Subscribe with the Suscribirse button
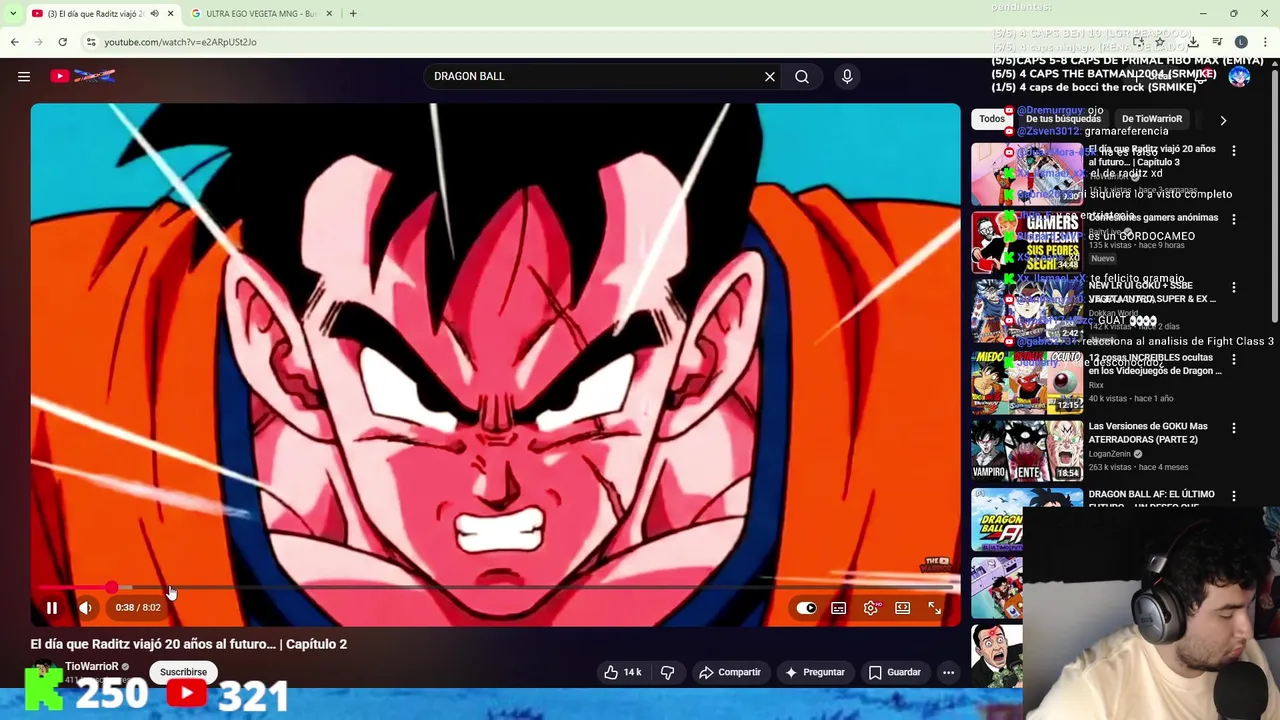 183,672
